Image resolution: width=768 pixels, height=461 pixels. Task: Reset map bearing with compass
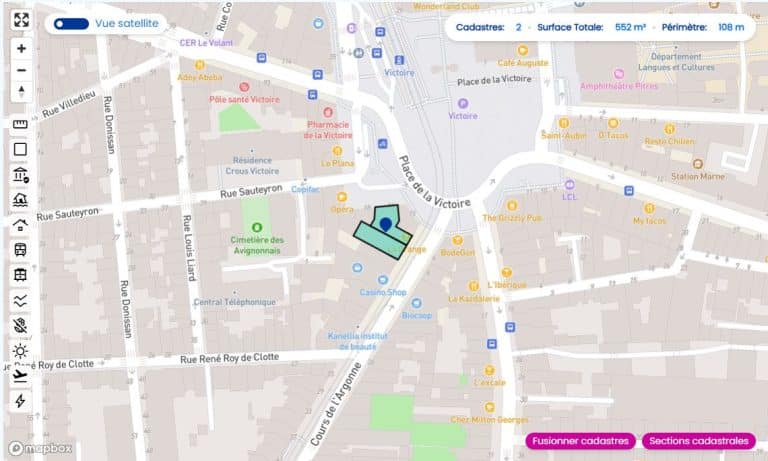[x=21, y=92]
